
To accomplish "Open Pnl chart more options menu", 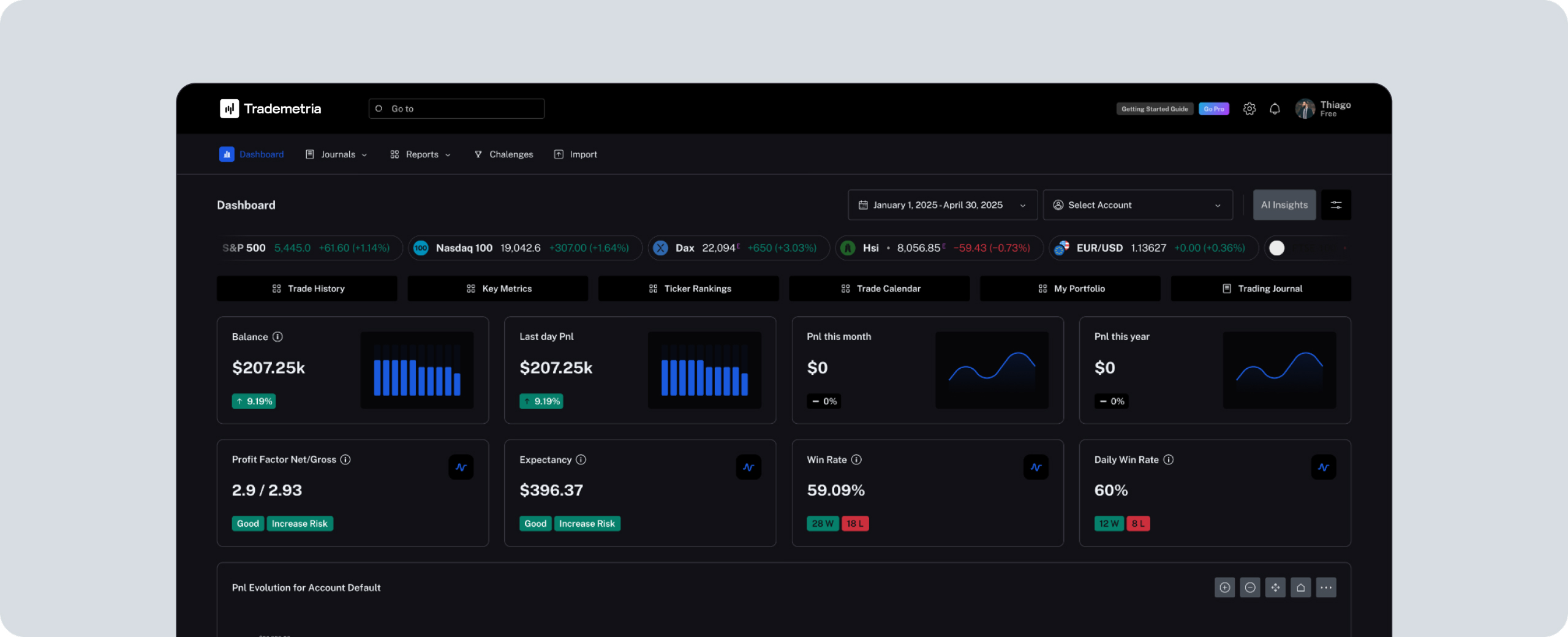I will (x=1326, y=587).
